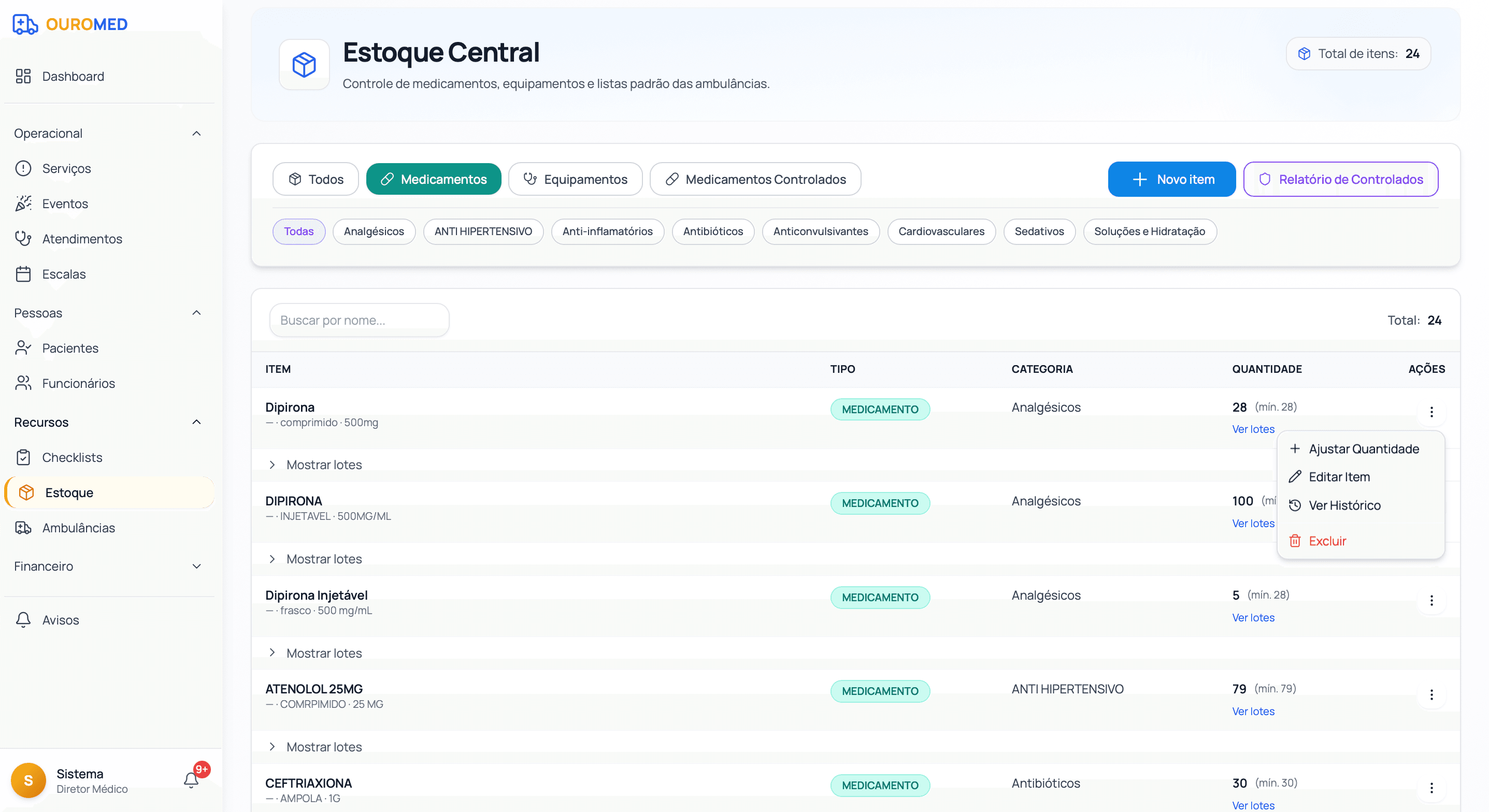The height and width of the screenshot is (812, 1489).
Task: Click MEDICAMENTO badge in CEFTRIAXIONA row
Action: pyautogui.click(x=880, y=786)
